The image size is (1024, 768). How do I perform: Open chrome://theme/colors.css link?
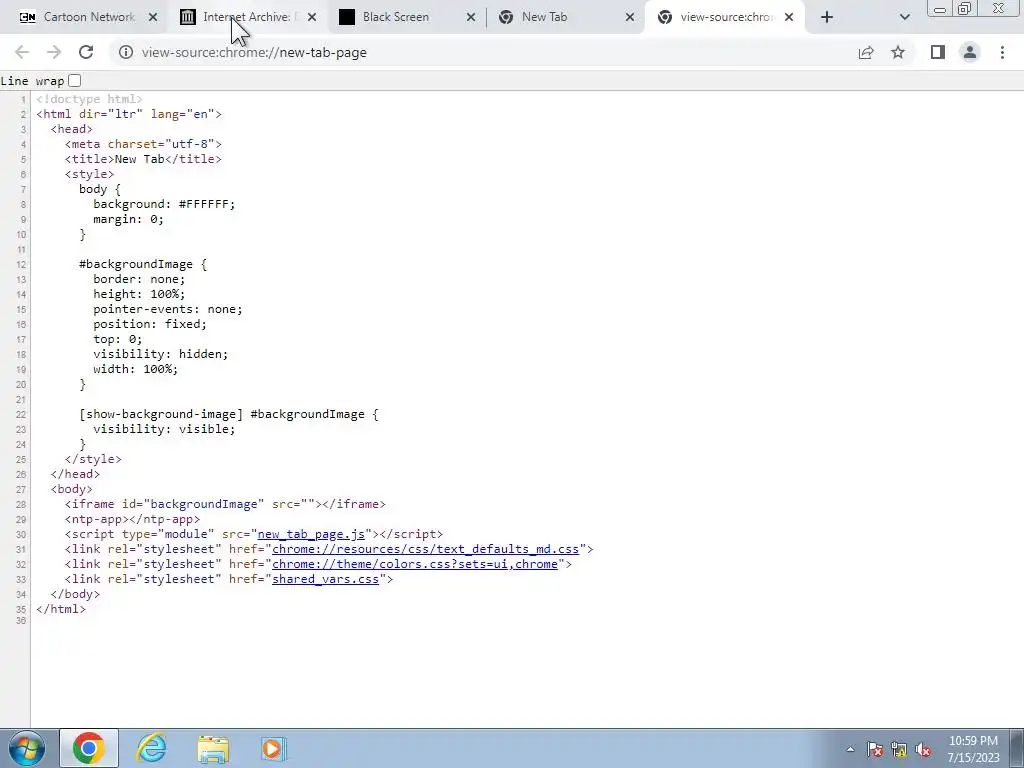[x=415, y=564]
